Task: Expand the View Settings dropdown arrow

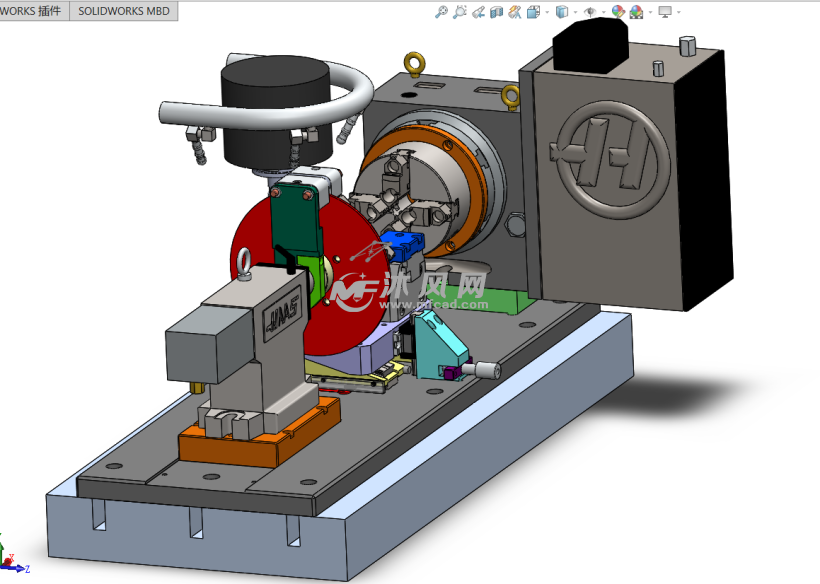Action: (678, 13)
